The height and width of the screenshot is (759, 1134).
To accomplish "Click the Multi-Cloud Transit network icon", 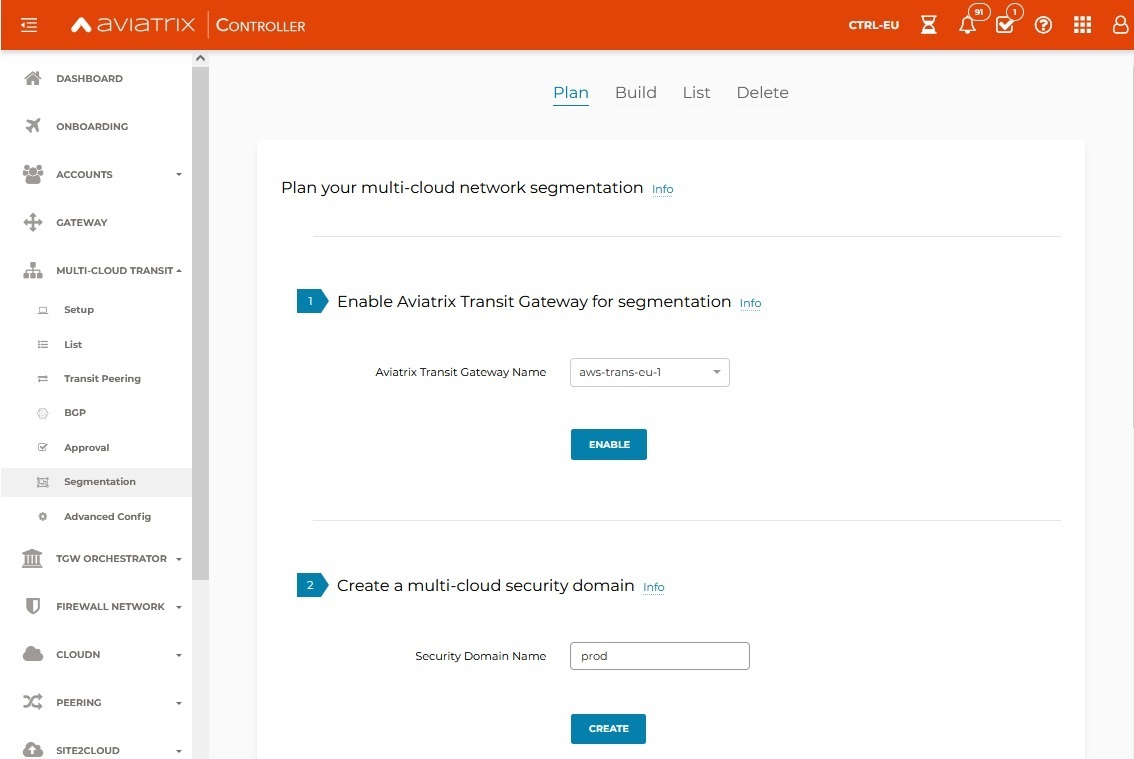I will pos(33,271).
